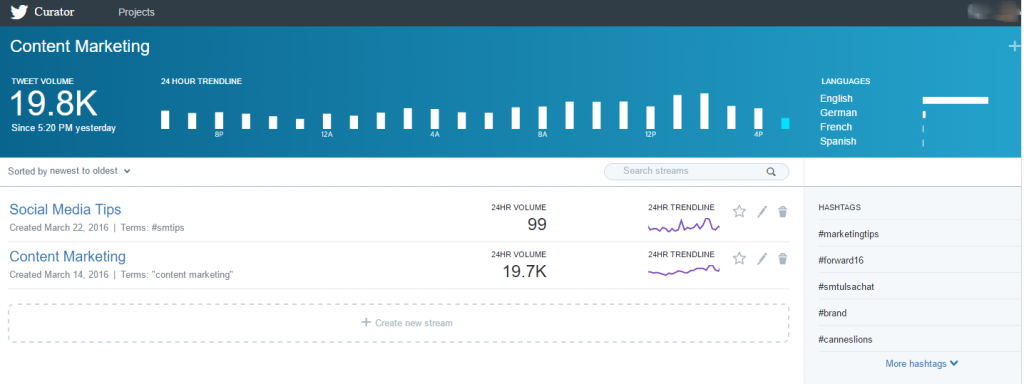Open the Content Marketing stream link

click(x=67, y=257)
